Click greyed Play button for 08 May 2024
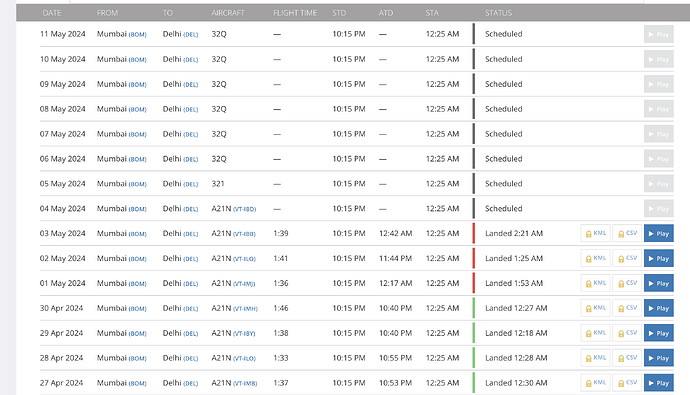This screenshot has width=690, height=395. [658, 109]
